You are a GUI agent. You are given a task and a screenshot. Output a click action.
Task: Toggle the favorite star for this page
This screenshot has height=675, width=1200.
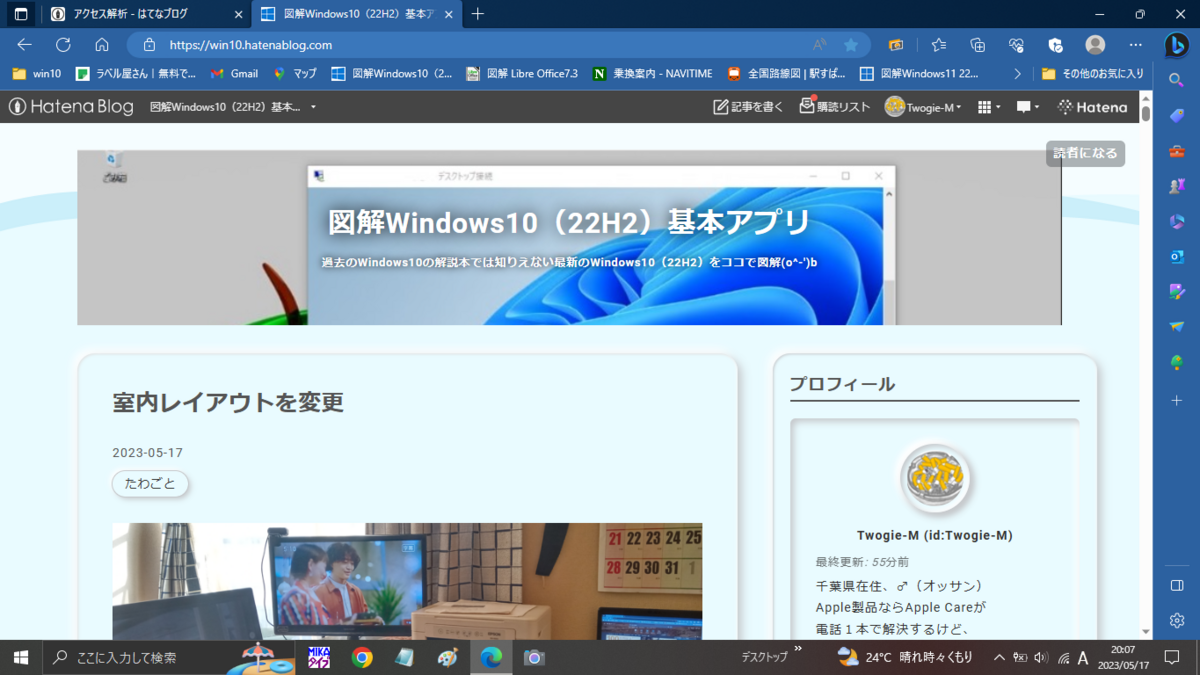[x=851, y=44]
